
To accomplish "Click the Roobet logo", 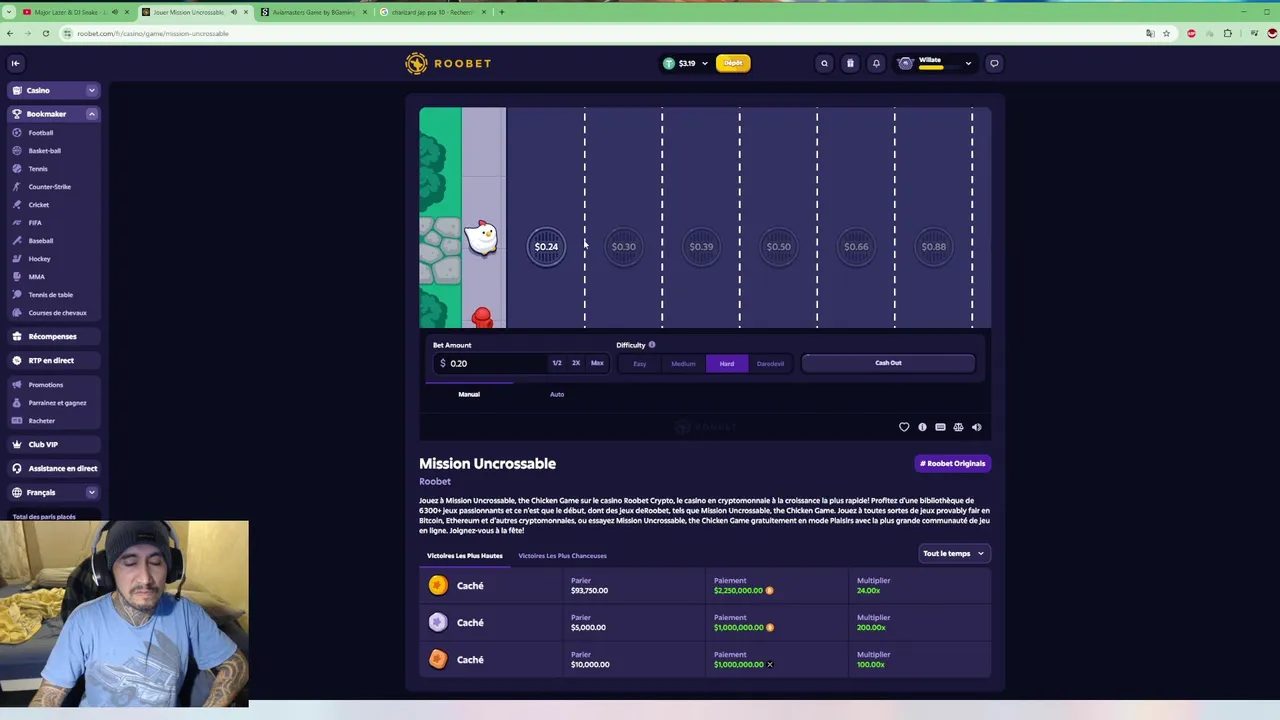I will (x=448, y=63).
